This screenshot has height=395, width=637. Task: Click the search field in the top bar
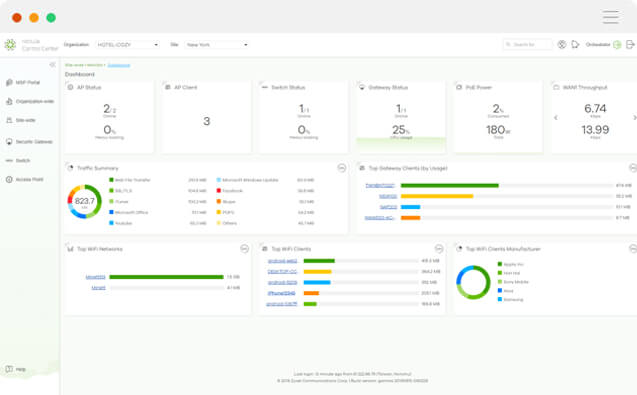528,44
